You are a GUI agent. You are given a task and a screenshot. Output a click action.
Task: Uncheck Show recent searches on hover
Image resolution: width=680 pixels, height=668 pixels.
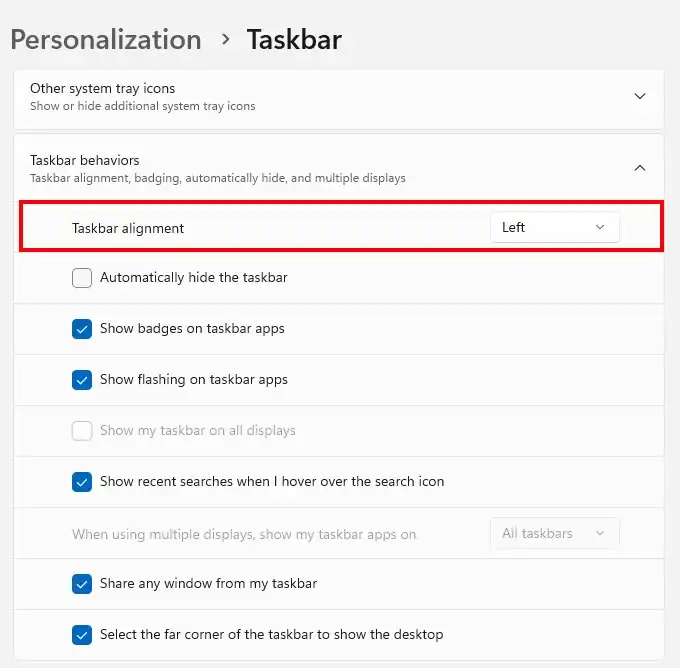coord(82,481)
